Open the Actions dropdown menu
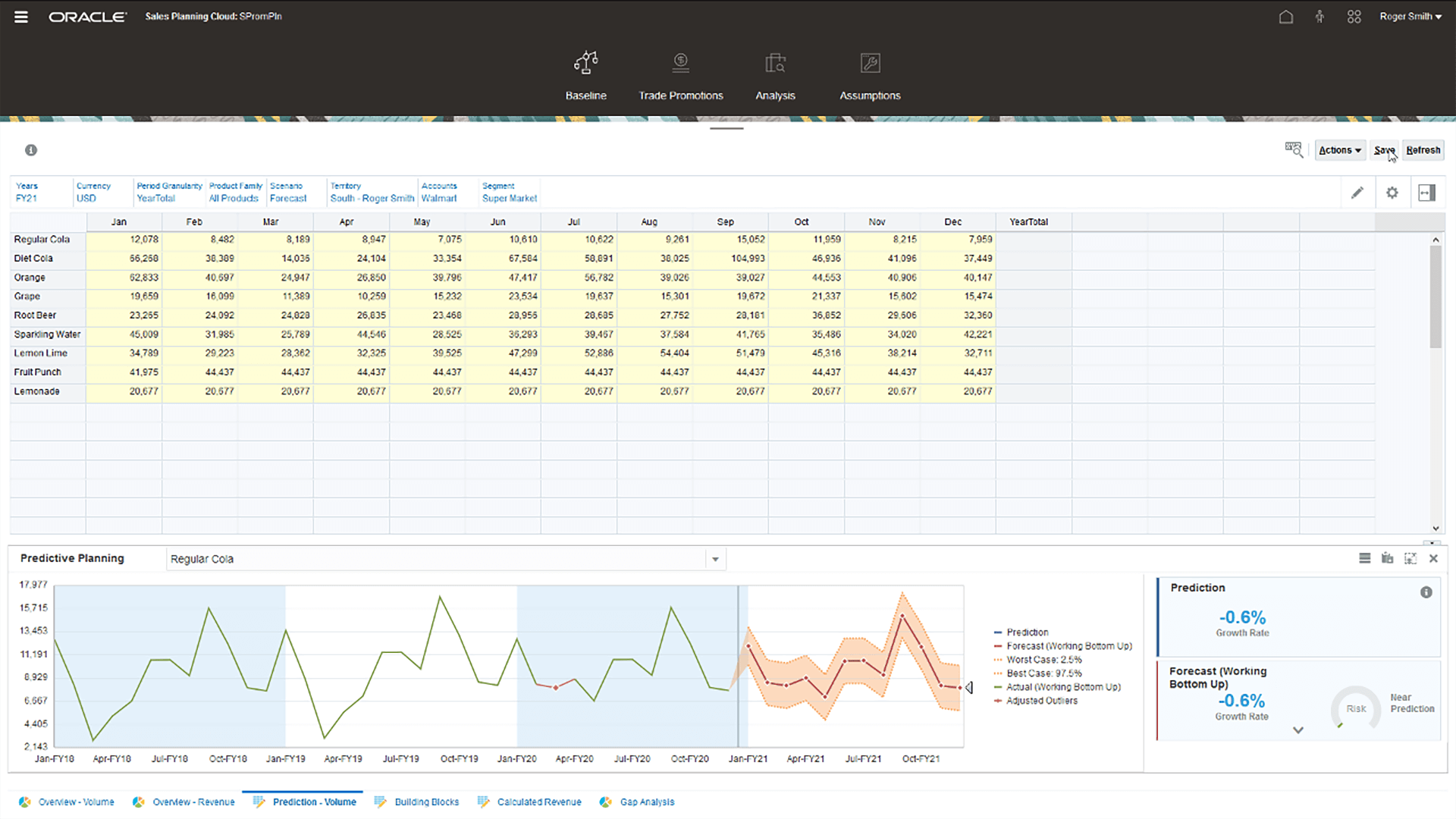 pos(1339,149)
